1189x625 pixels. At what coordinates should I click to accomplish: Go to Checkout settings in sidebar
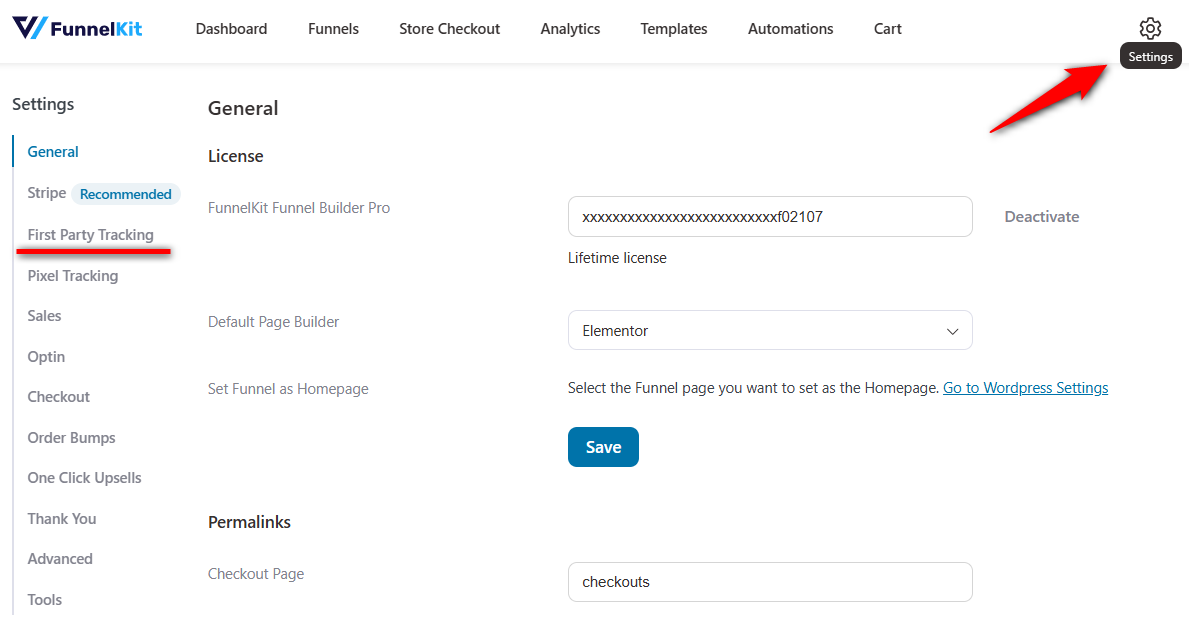click(58, 397)
